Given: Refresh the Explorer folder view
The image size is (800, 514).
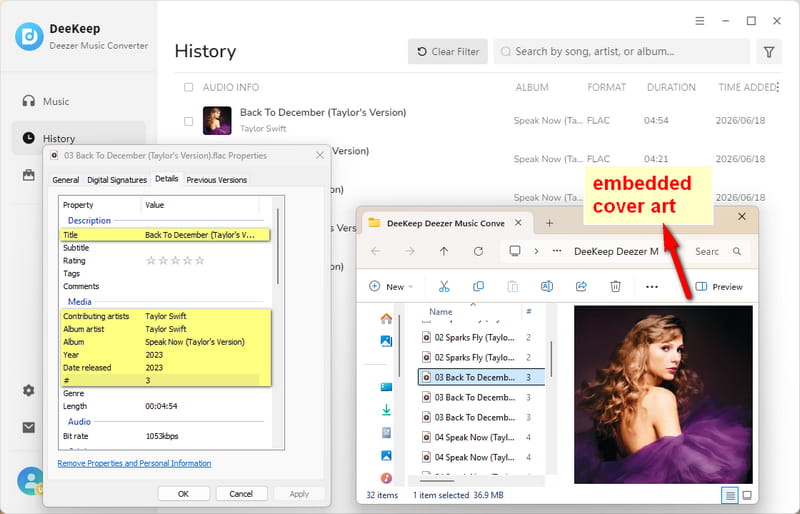Looking at the screenshot, I should coord(478,251).
